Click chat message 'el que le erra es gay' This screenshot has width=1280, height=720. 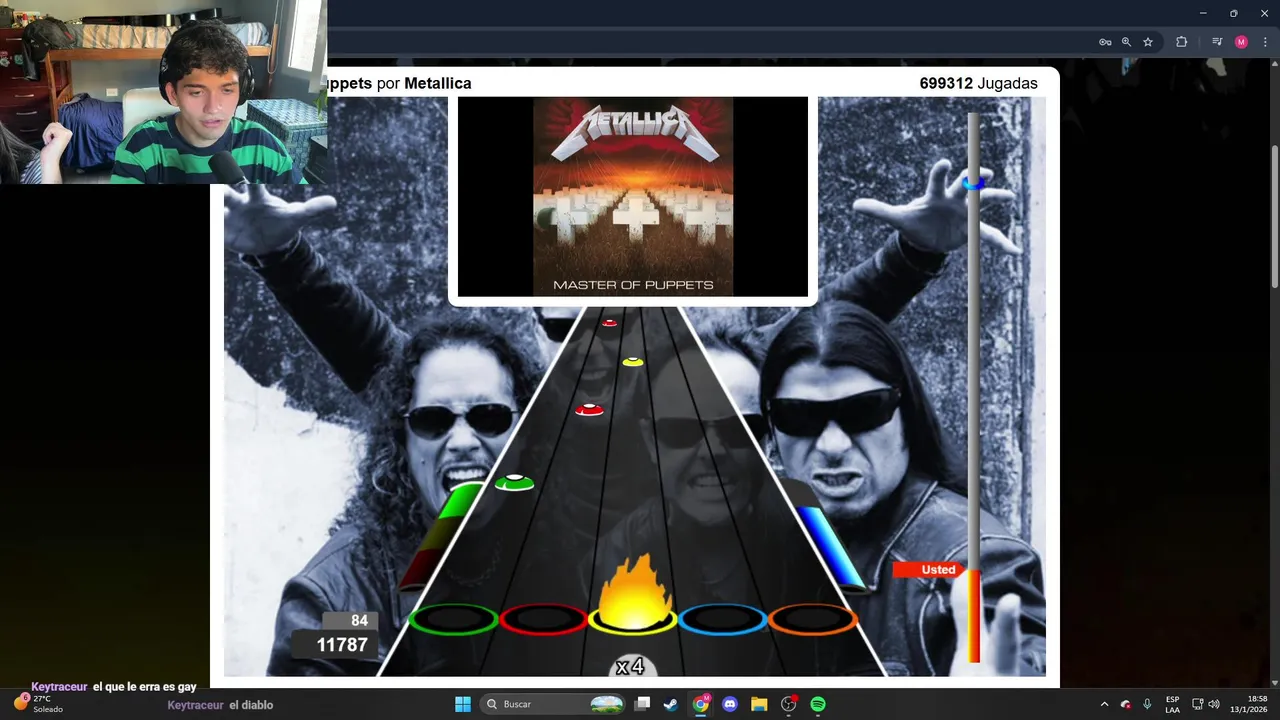point(144,687)
